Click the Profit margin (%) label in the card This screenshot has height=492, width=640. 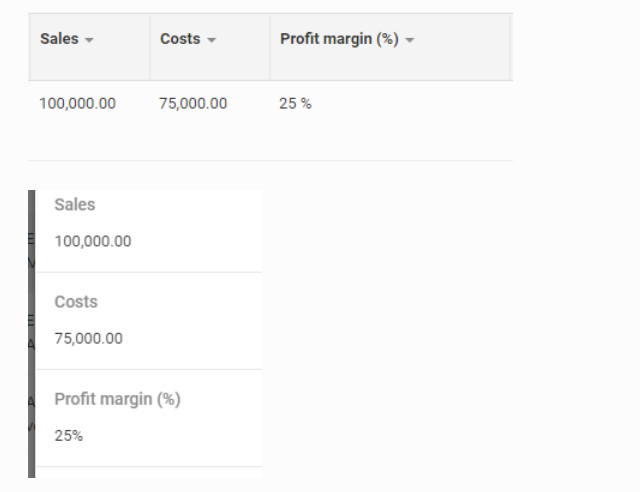117,399
